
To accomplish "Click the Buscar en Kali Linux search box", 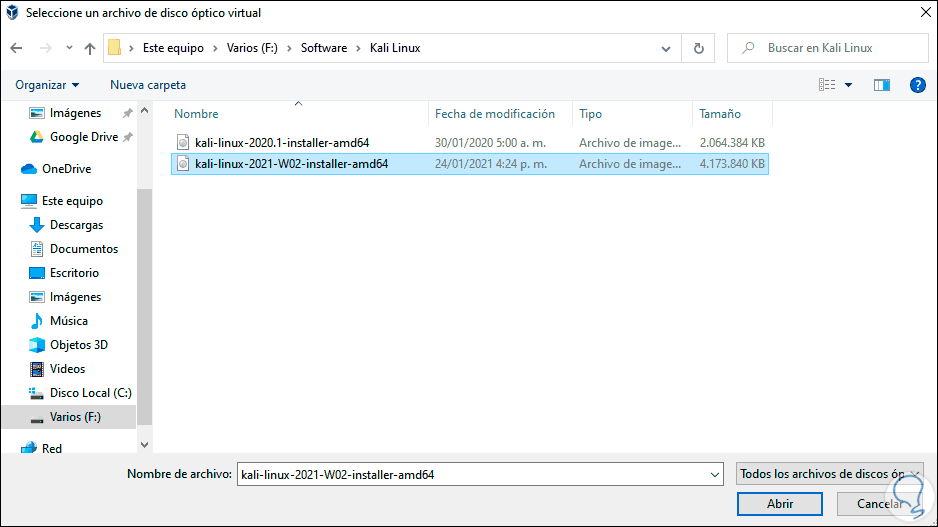I will 827,48.
